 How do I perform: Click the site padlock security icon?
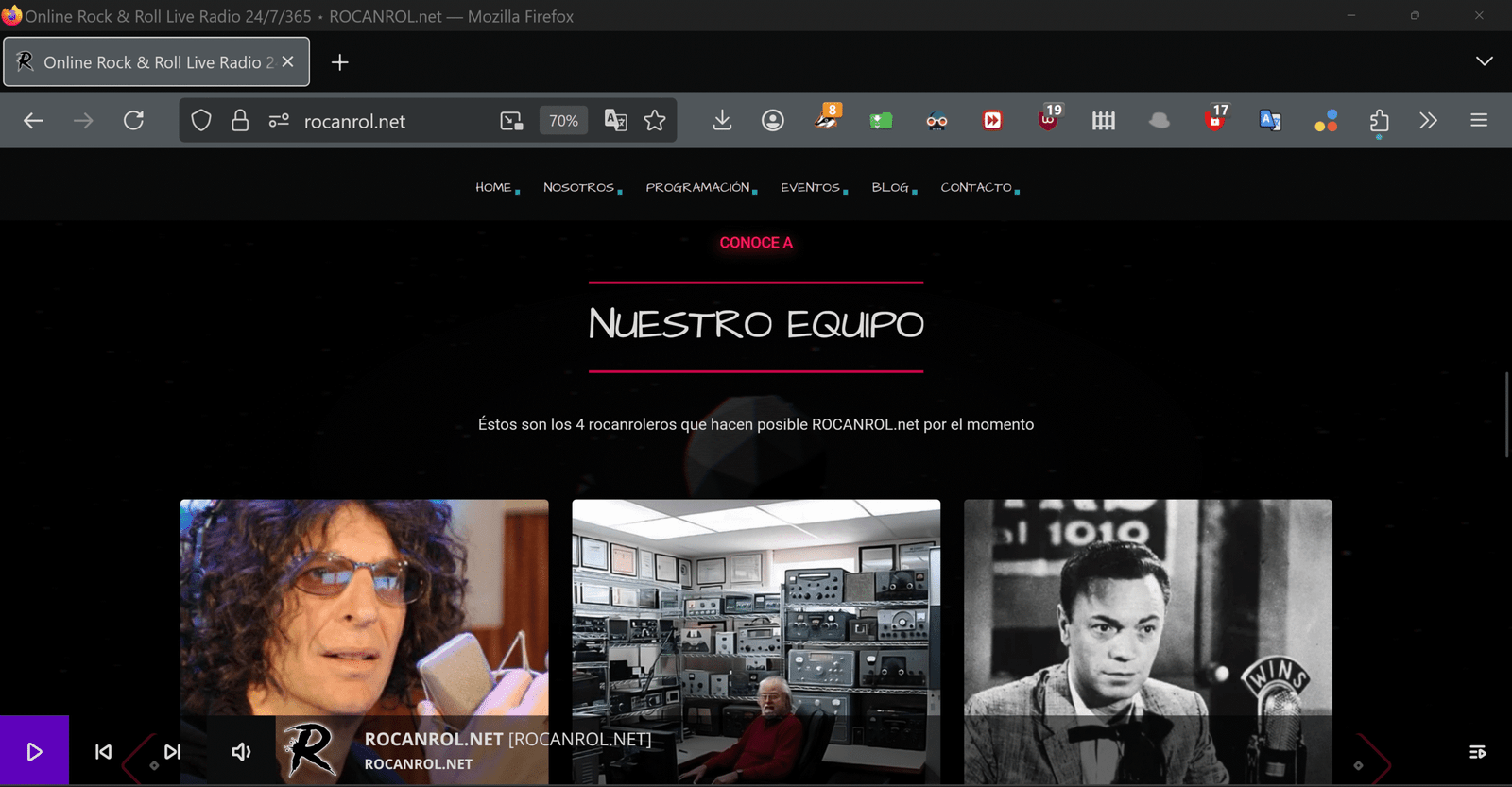pos(240,120)
